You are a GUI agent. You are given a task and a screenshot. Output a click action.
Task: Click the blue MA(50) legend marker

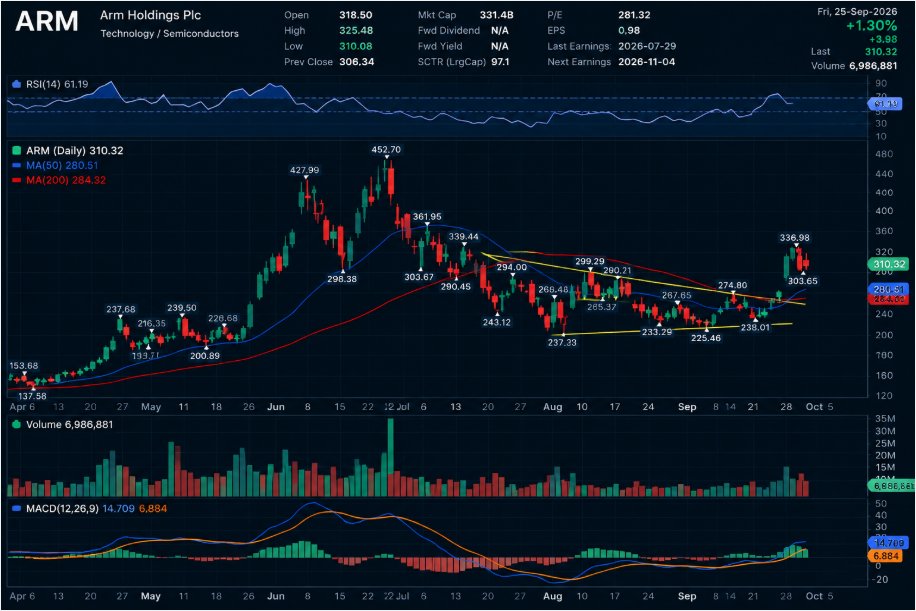click(x=16, y=165)
